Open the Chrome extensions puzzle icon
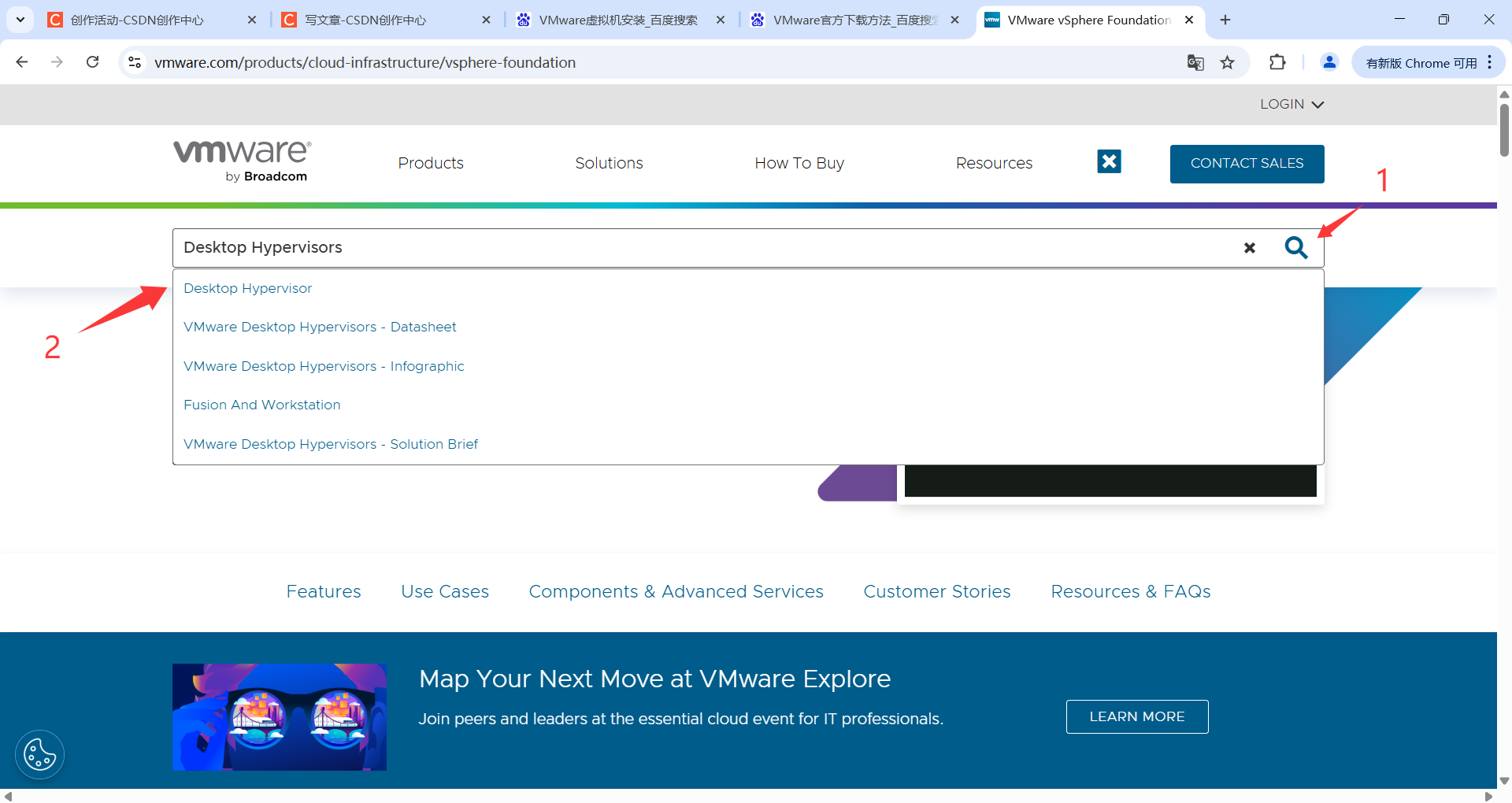This screenshot has height=803, width=1512. (1277, 63)
